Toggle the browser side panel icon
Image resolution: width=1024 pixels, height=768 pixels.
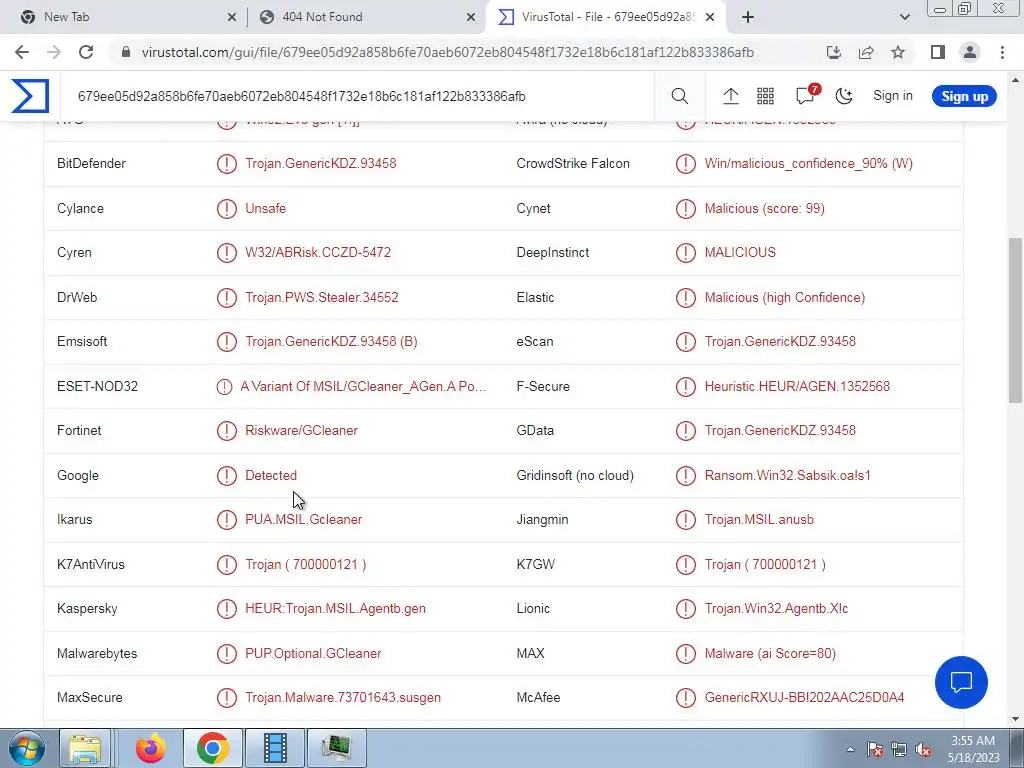(x=938, y=52)
